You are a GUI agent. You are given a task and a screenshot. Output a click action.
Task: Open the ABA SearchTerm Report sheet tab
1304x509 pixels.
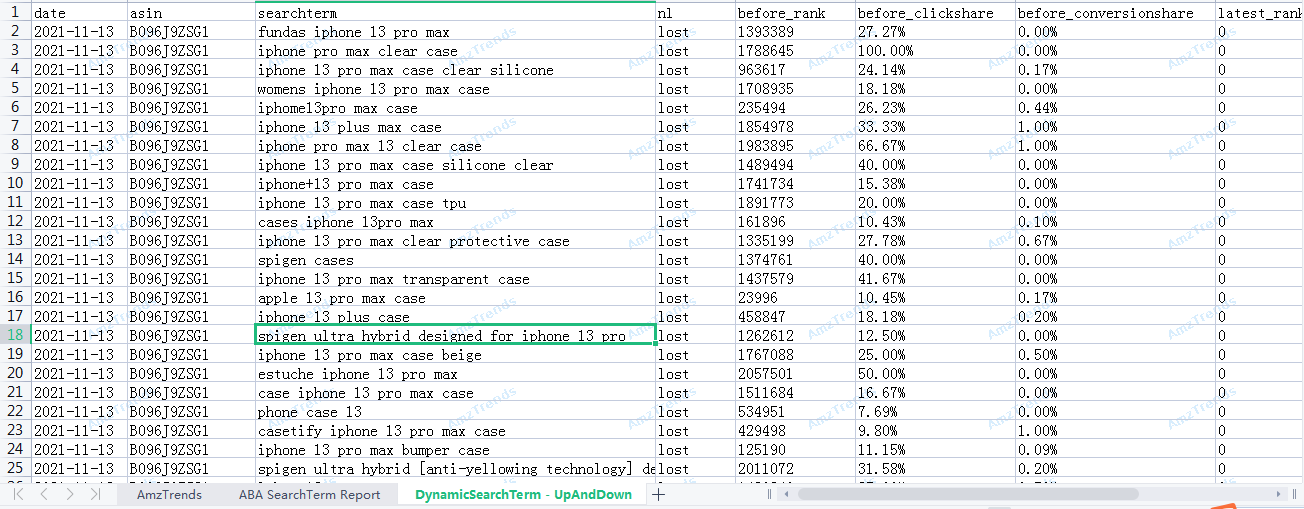pos(309,495)
